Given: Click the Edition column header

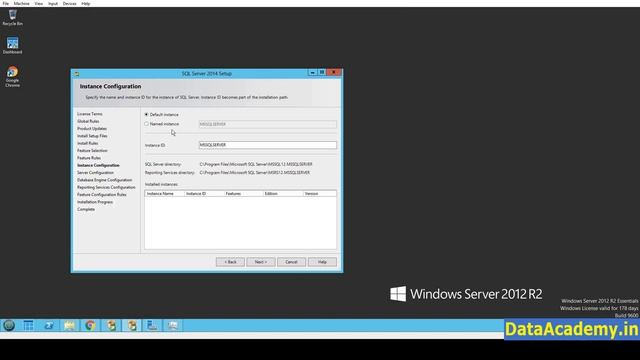Looking at the screenshot, I should [283, 193].
